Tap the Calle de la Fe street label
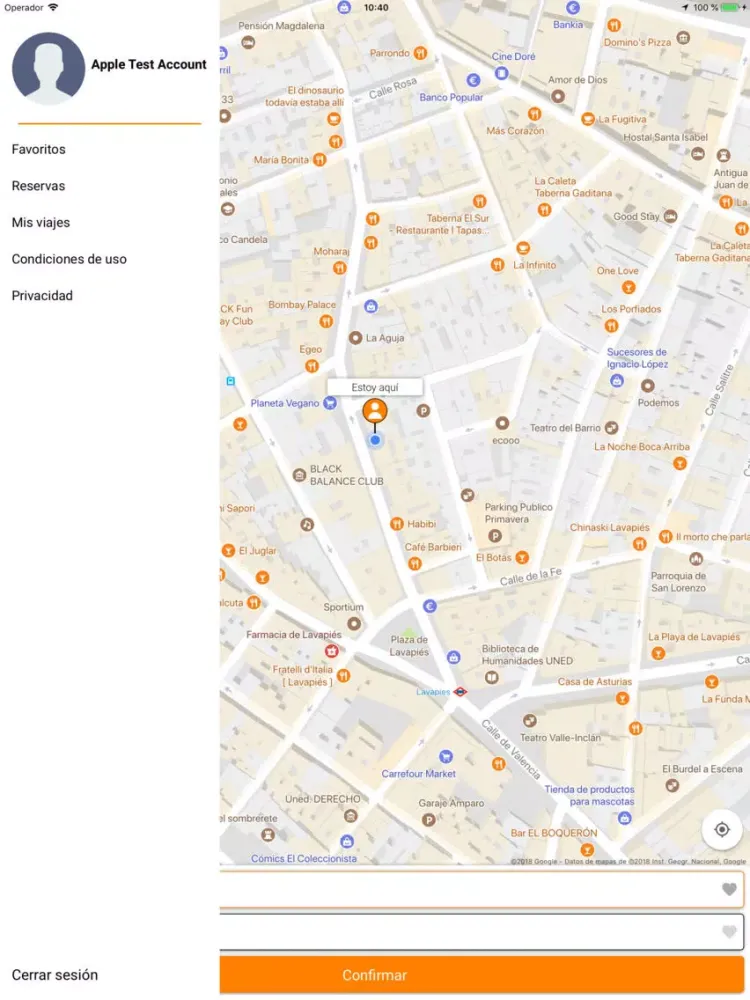 point(531,577)
